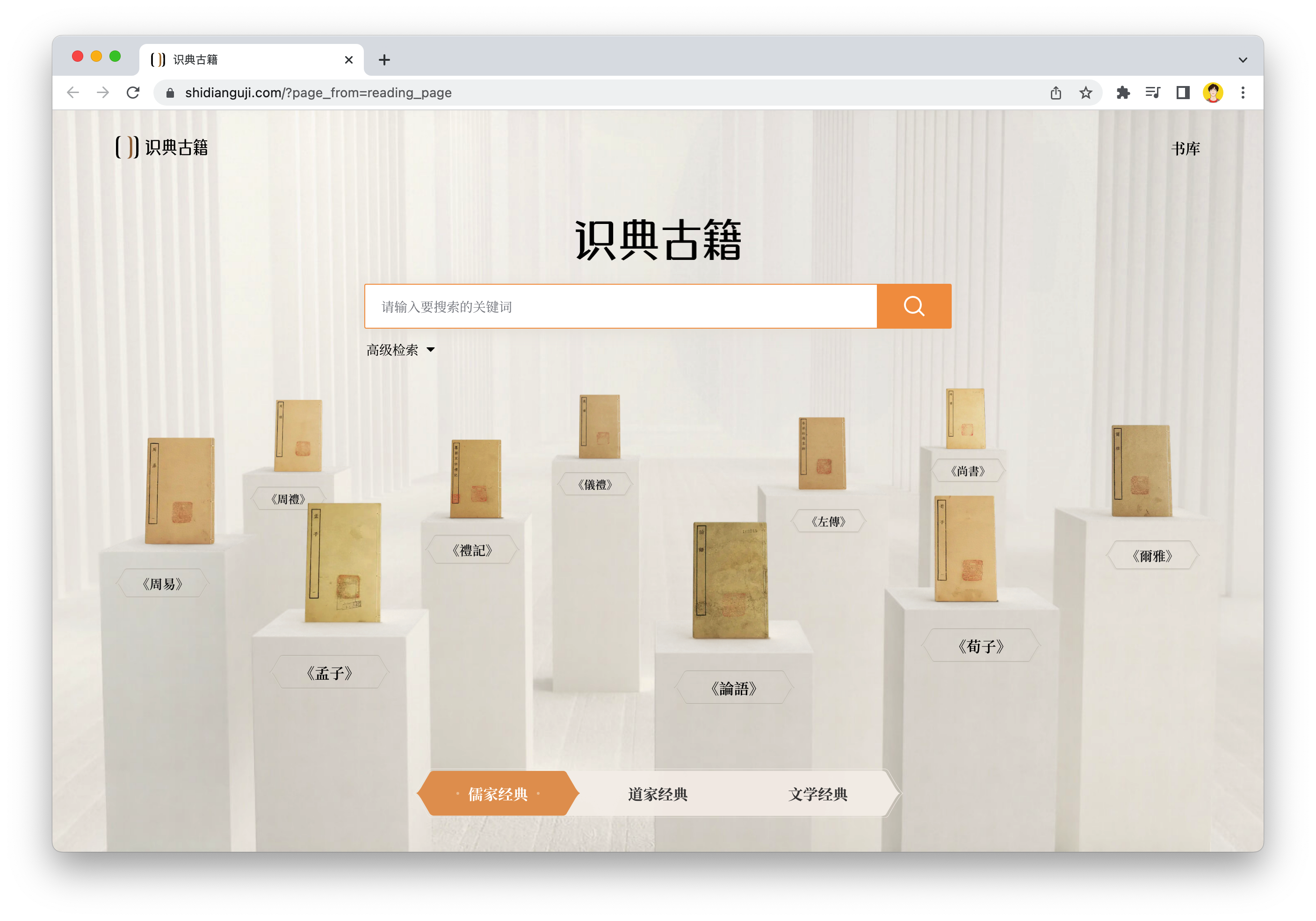The image size is (1316, 921).
Task: Click the 禮記 book cover
Action: coord(476,479)
